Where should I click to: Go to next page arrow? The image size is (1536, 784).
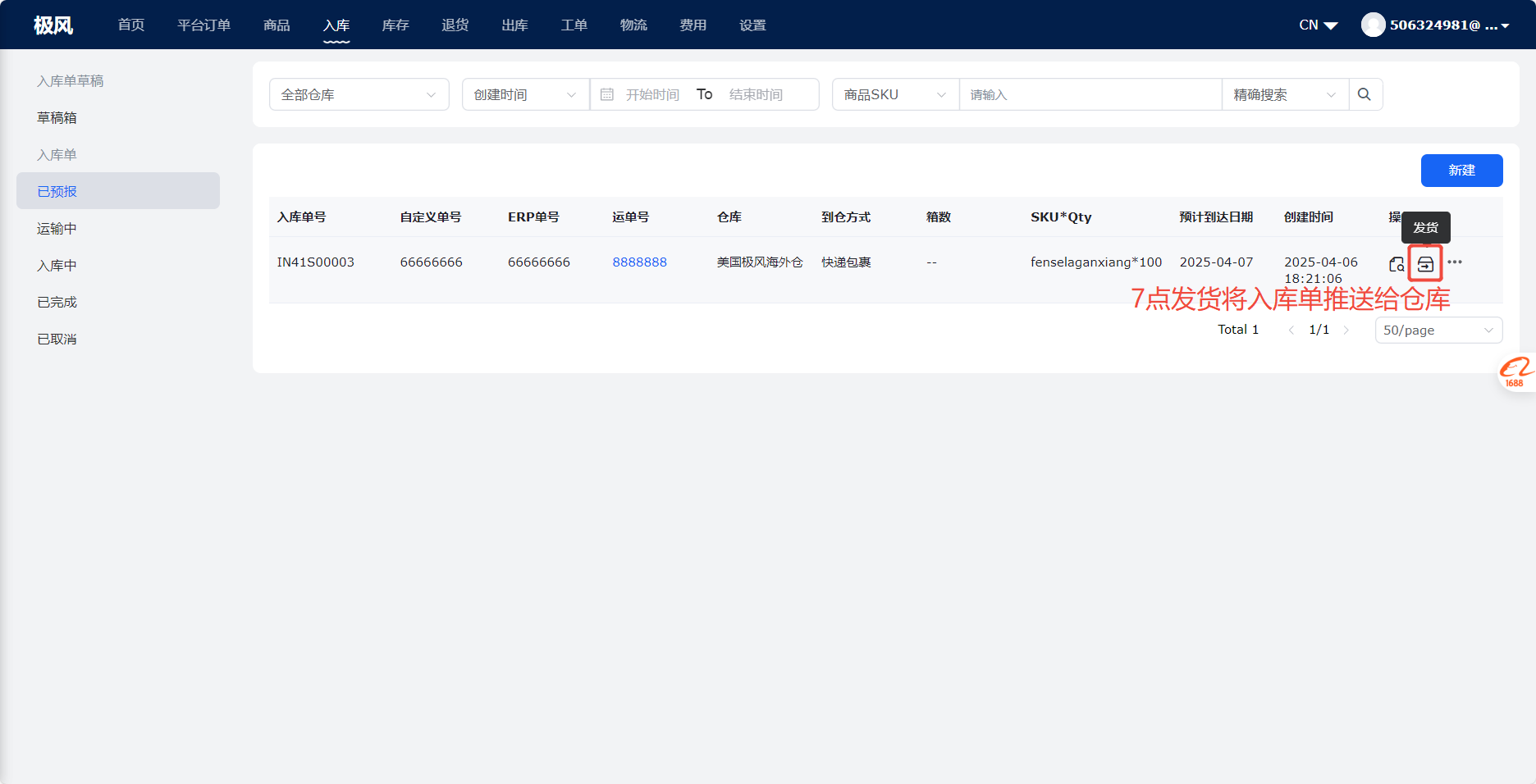click(x=1346, y=330)
